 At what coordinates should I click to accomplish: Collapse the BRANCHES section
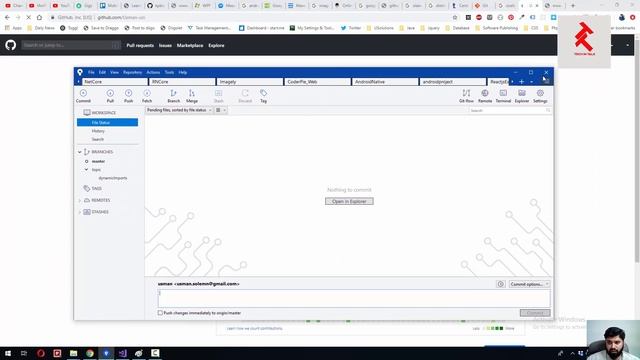pyautogui.click(x=80, y=152)
